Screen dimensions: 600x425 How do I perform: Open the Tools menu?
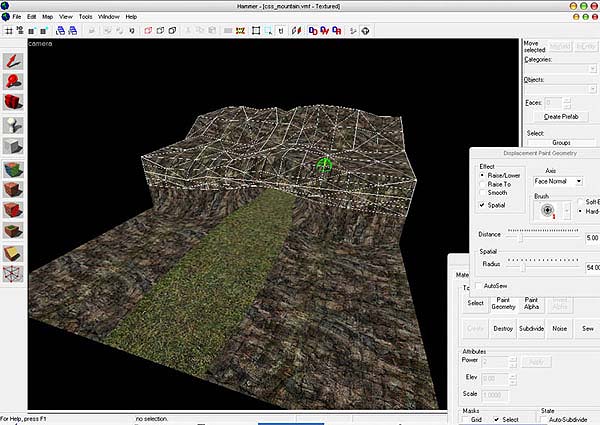pyautogui.click(x=86, y=17)
